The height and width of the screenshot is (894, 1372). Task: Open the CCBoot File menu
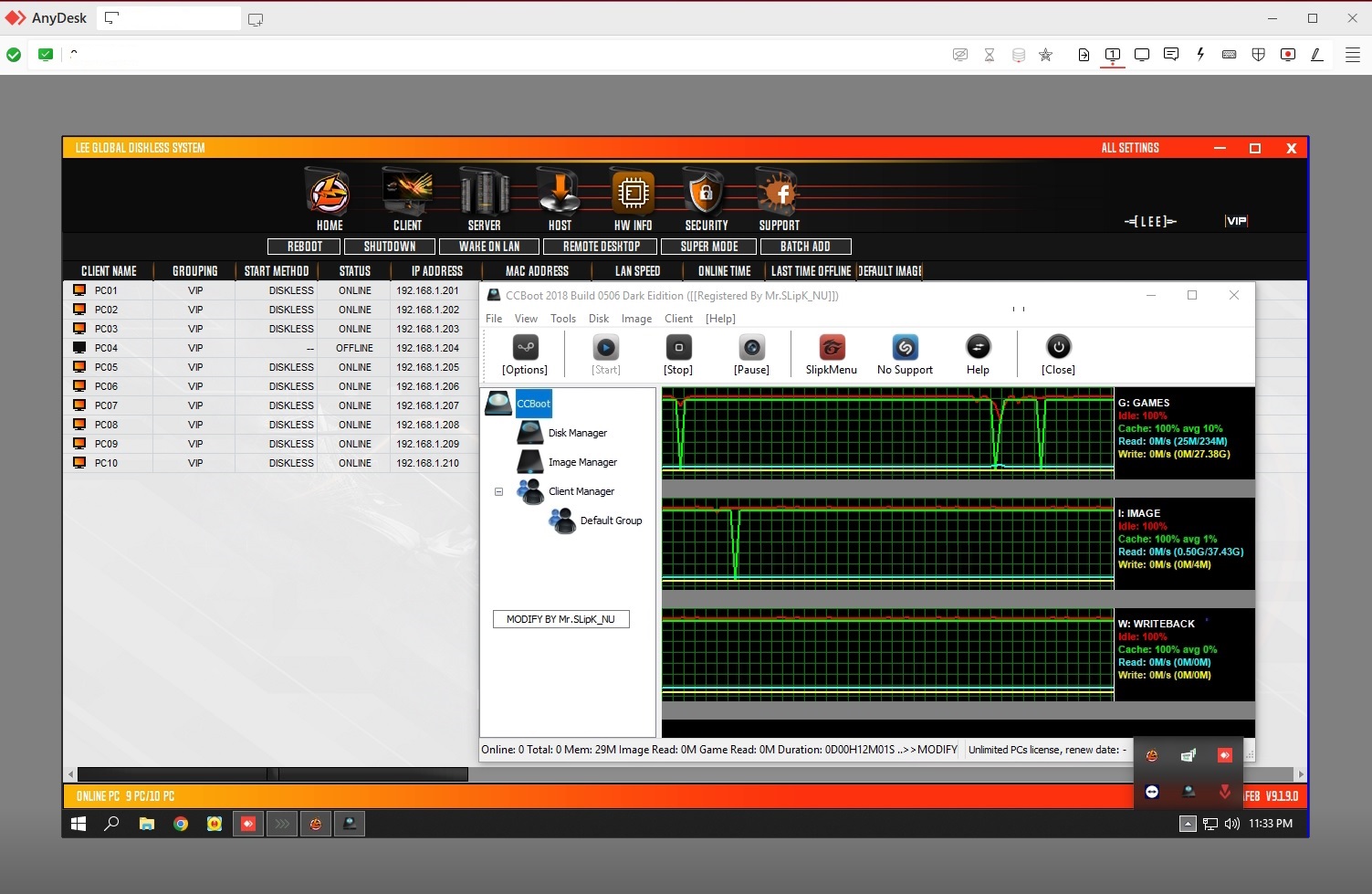coord(494,319)
